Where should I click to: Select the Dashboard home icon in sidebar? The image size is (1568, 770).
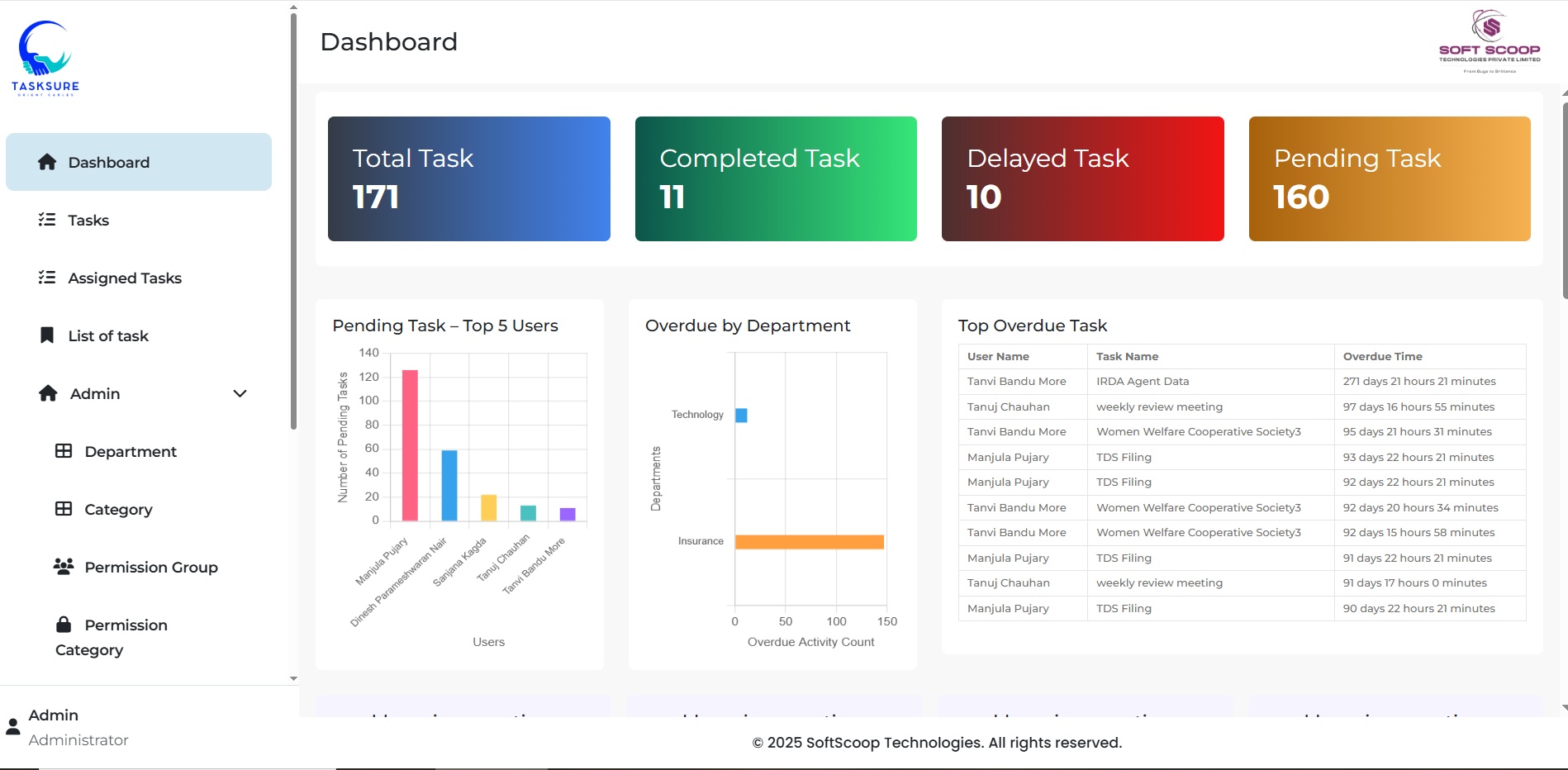click(x=45, y=162)
